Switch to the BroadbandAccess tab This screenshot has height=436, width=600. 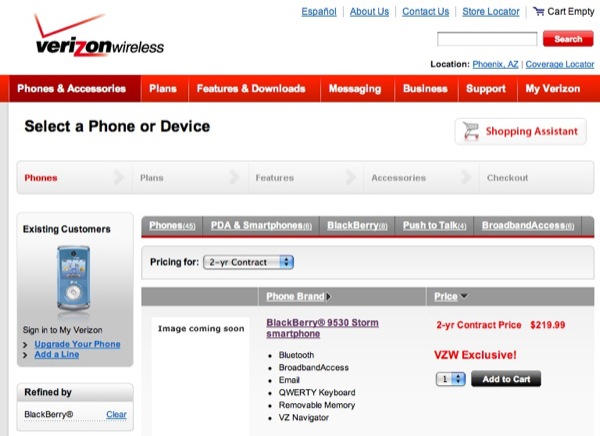[527, 226]
